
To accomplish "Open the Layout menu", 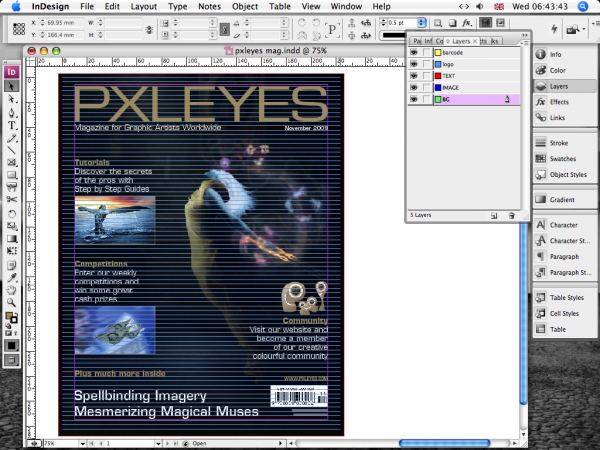I will click(143, 7).
